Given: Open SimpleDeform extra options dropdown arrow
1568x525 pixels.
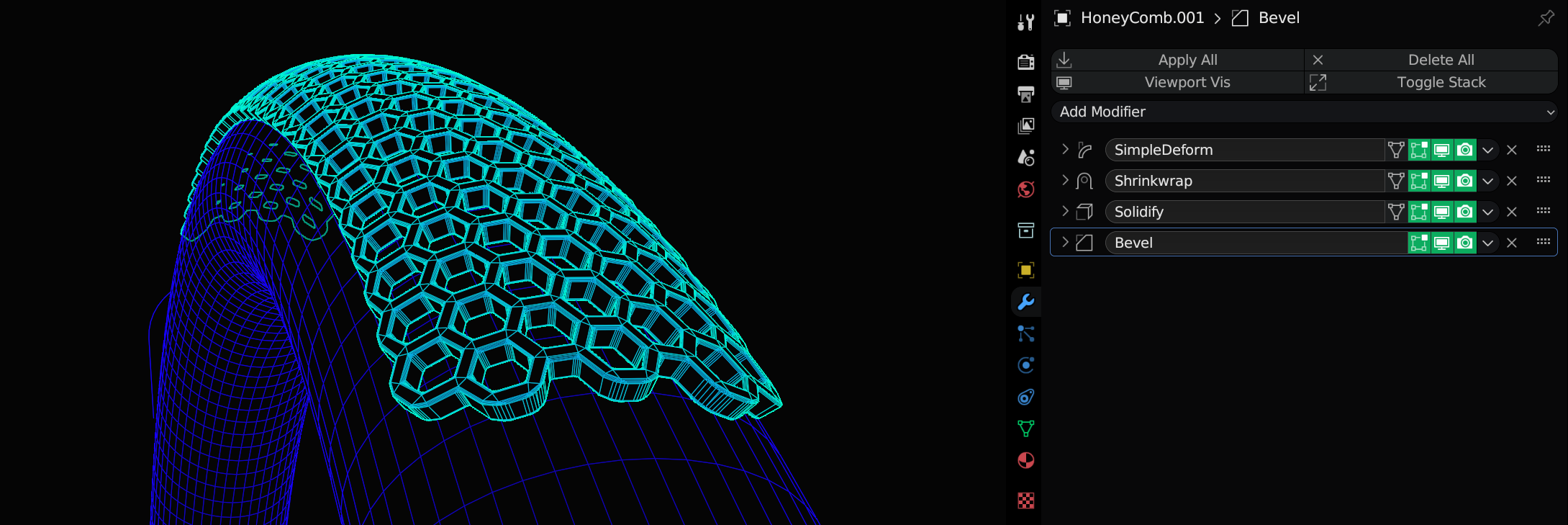Looking at the screenshot, I should (1487, 150).
